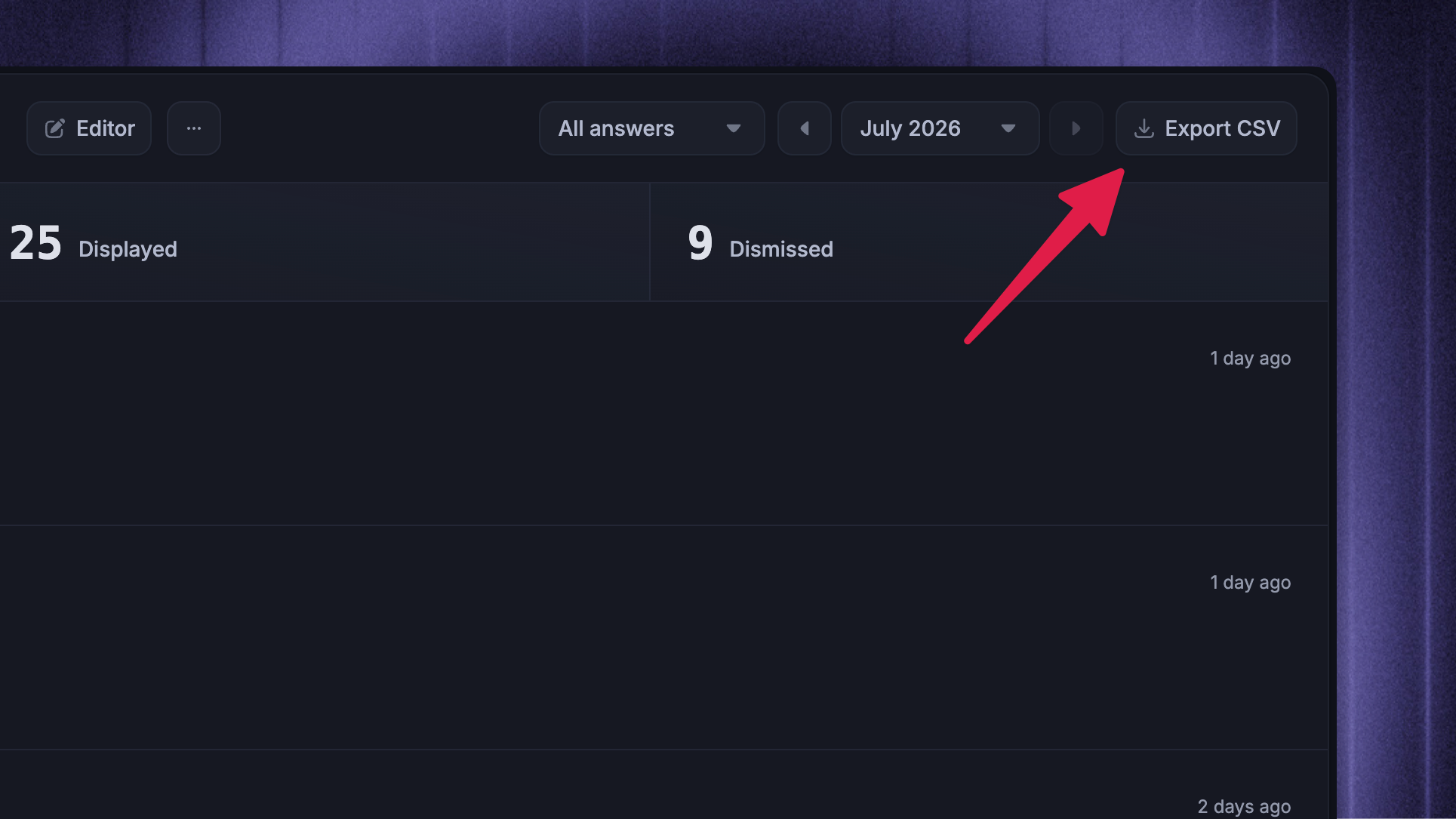Click the Displayed count number 25

pyautogui.click(x=35, y=243)
